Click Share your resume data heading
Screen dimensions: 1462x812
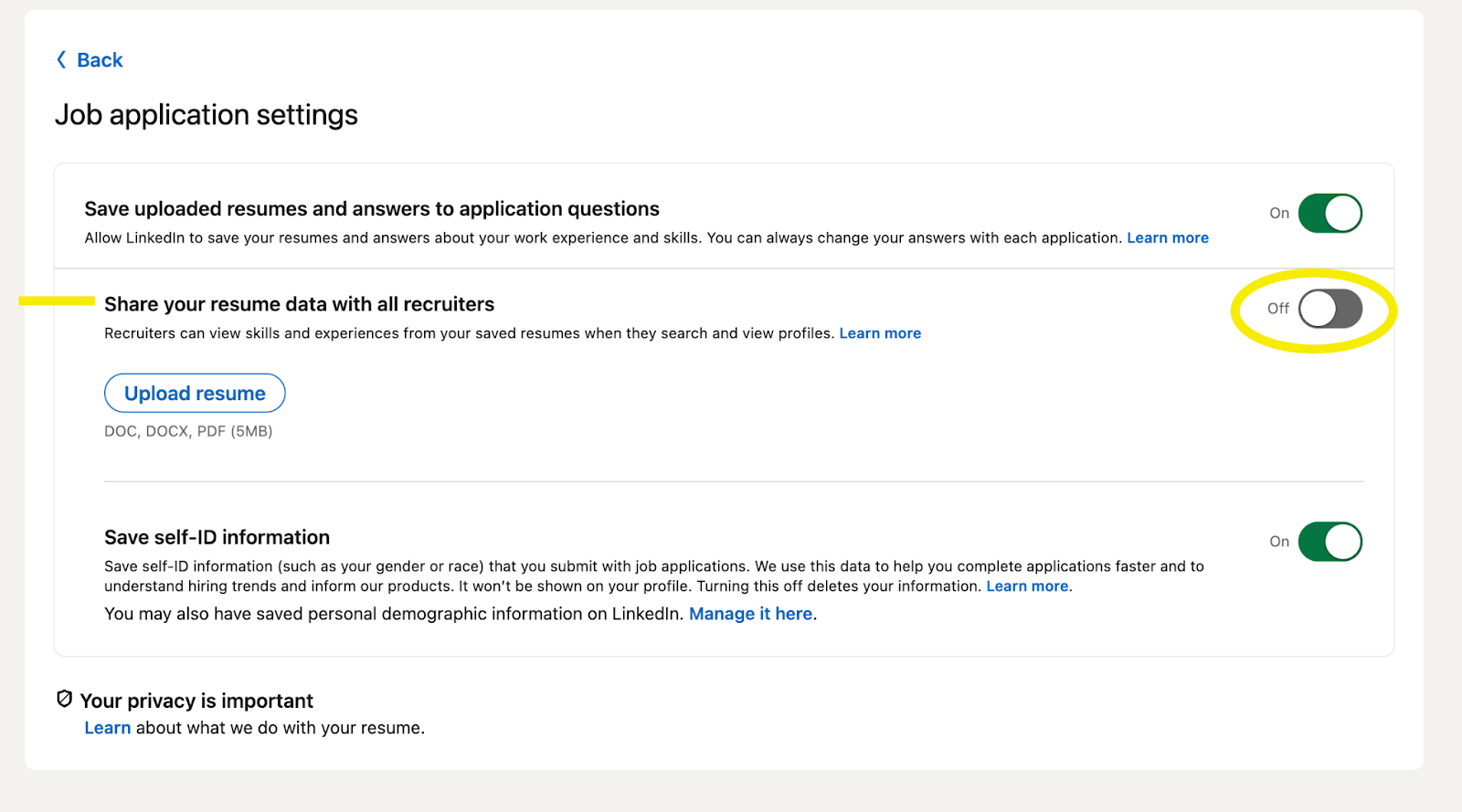(x=299, y=304)
